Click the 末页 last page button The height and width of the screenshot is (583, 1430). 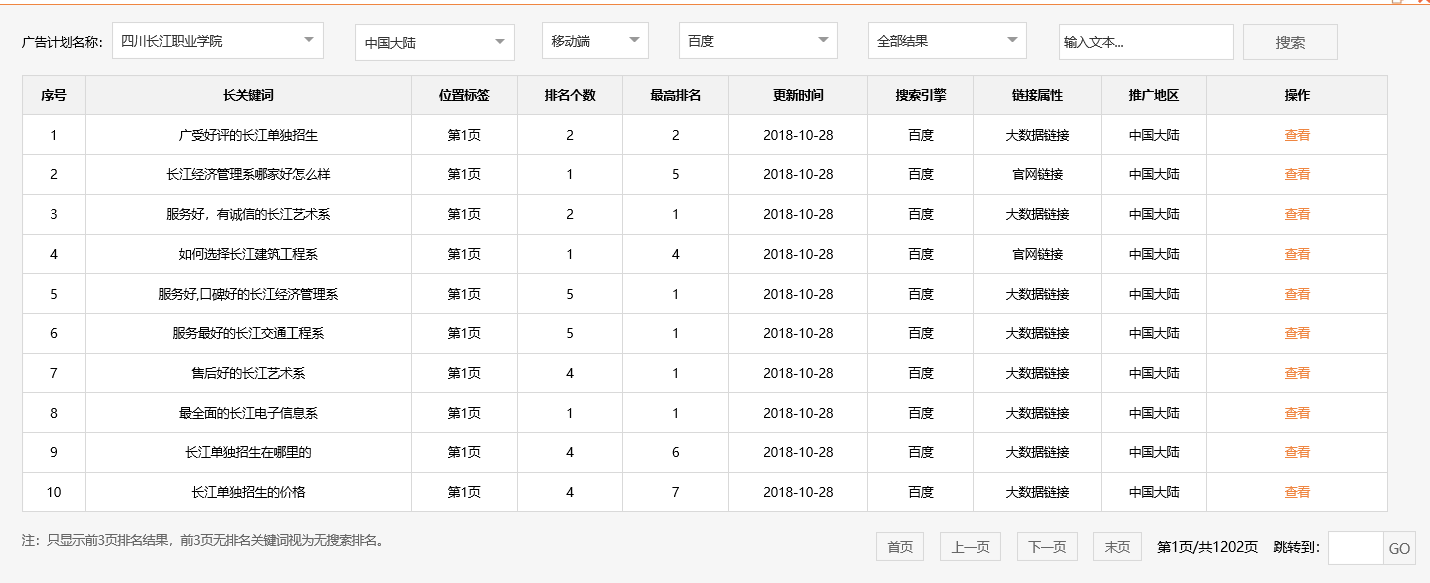[1116, 546]
